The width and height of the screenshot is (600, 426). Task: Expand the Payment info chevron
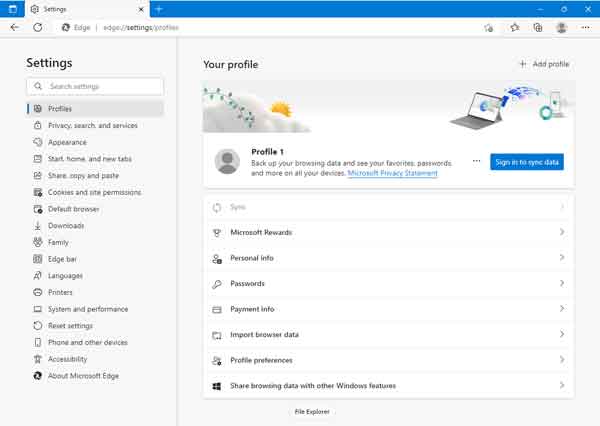pos(562,308)
